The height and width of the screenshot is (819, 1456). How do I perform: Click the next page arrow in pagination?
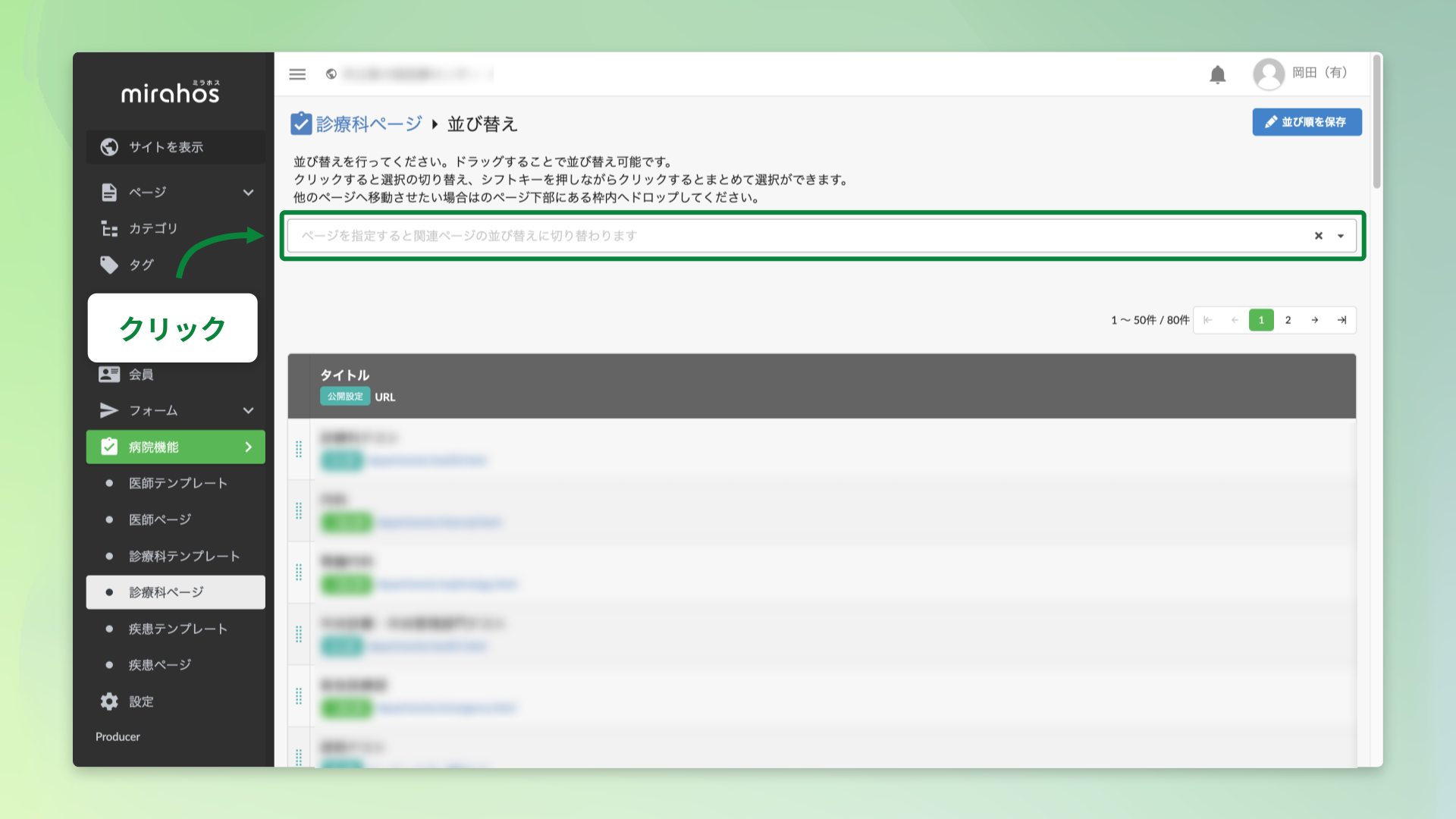pyautogui.click(x=1314, y=320)
